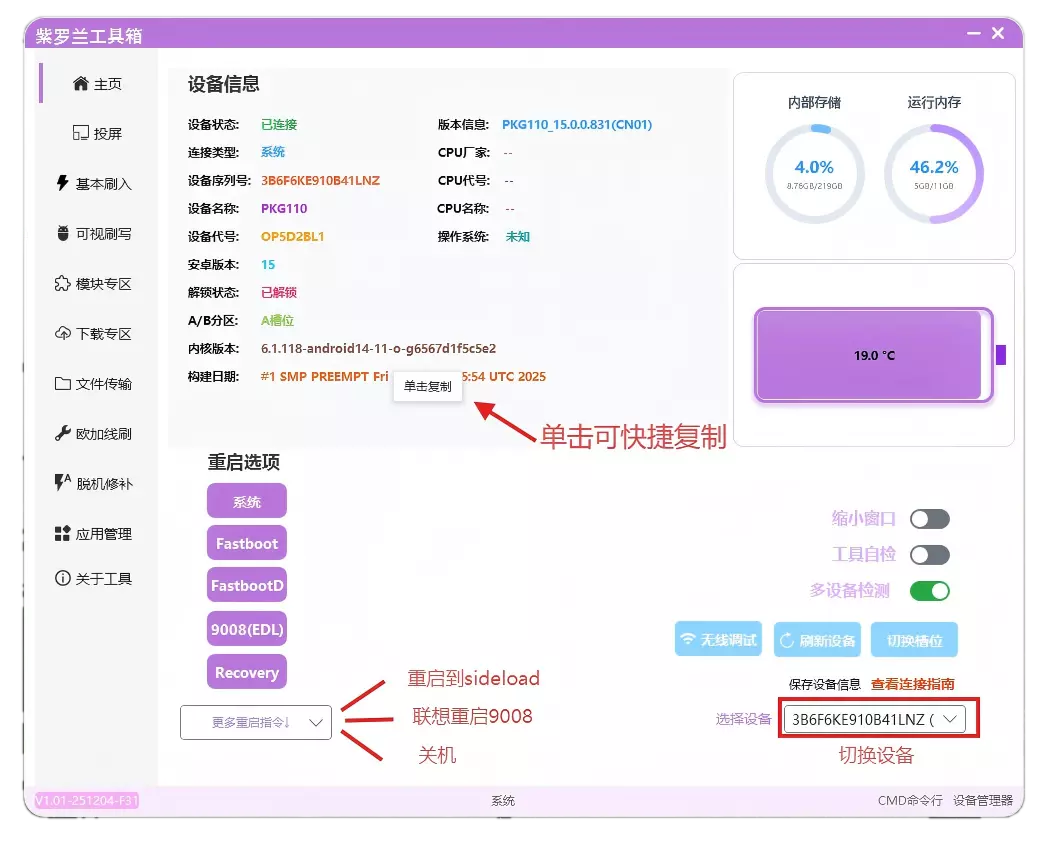Enable the 缩小窗口 minimize window toggle

click(929, 518)
